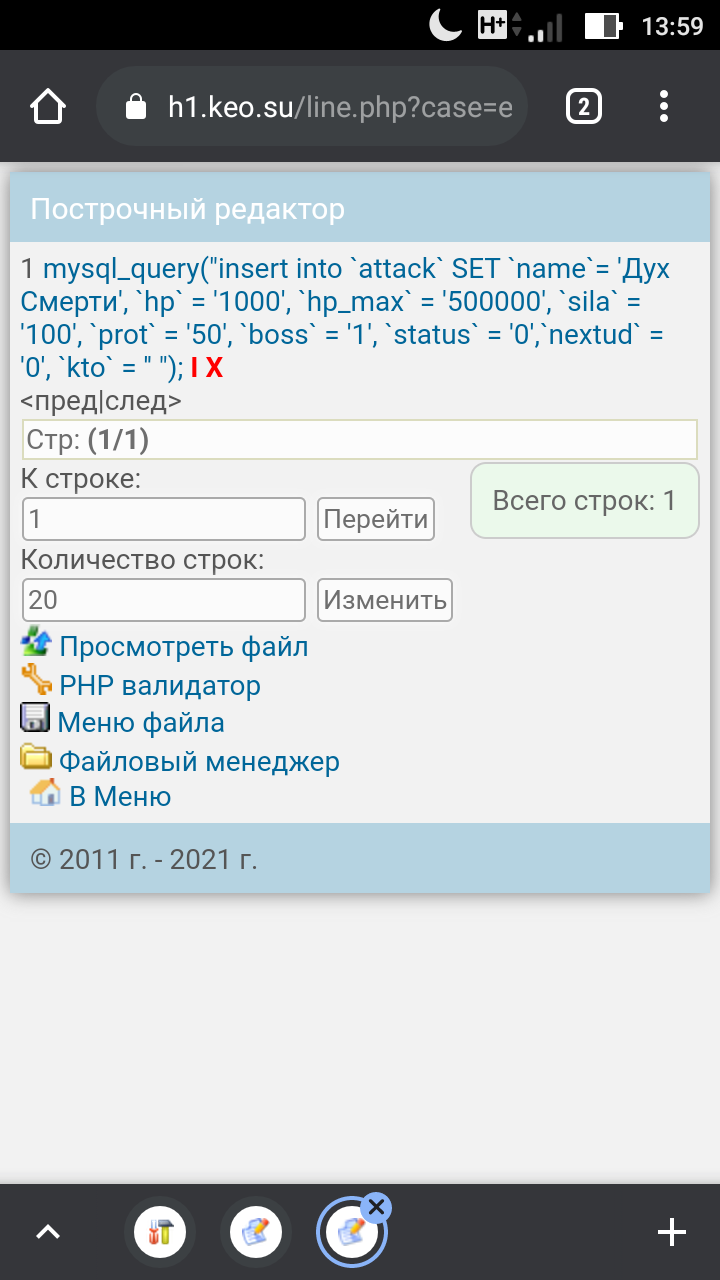The image size is (720, 1280).
Task: Click the wrench icon beside PHP валидатор
Action: click(x=36, y=684)
